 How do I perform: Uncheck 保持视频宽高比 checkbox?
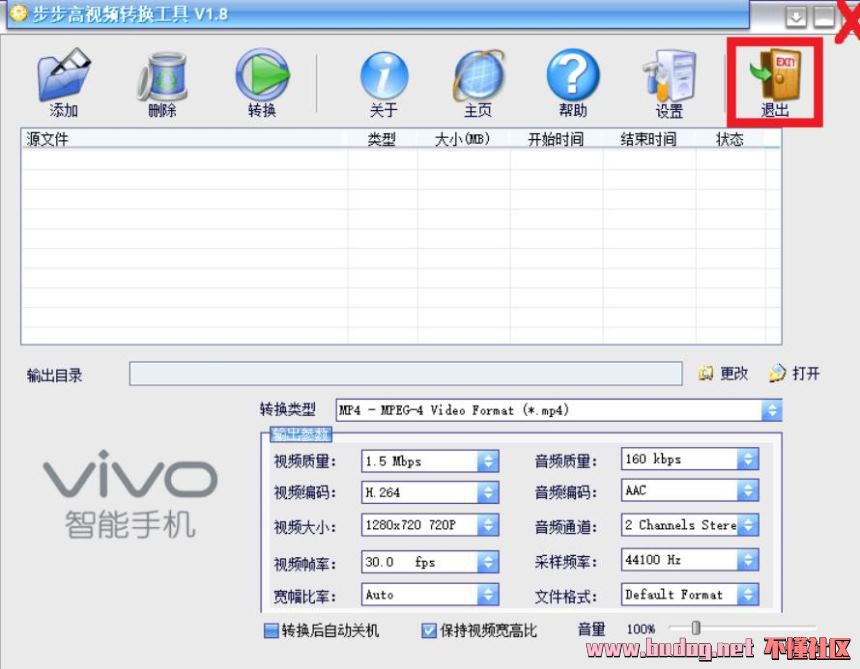coord(429,631)
